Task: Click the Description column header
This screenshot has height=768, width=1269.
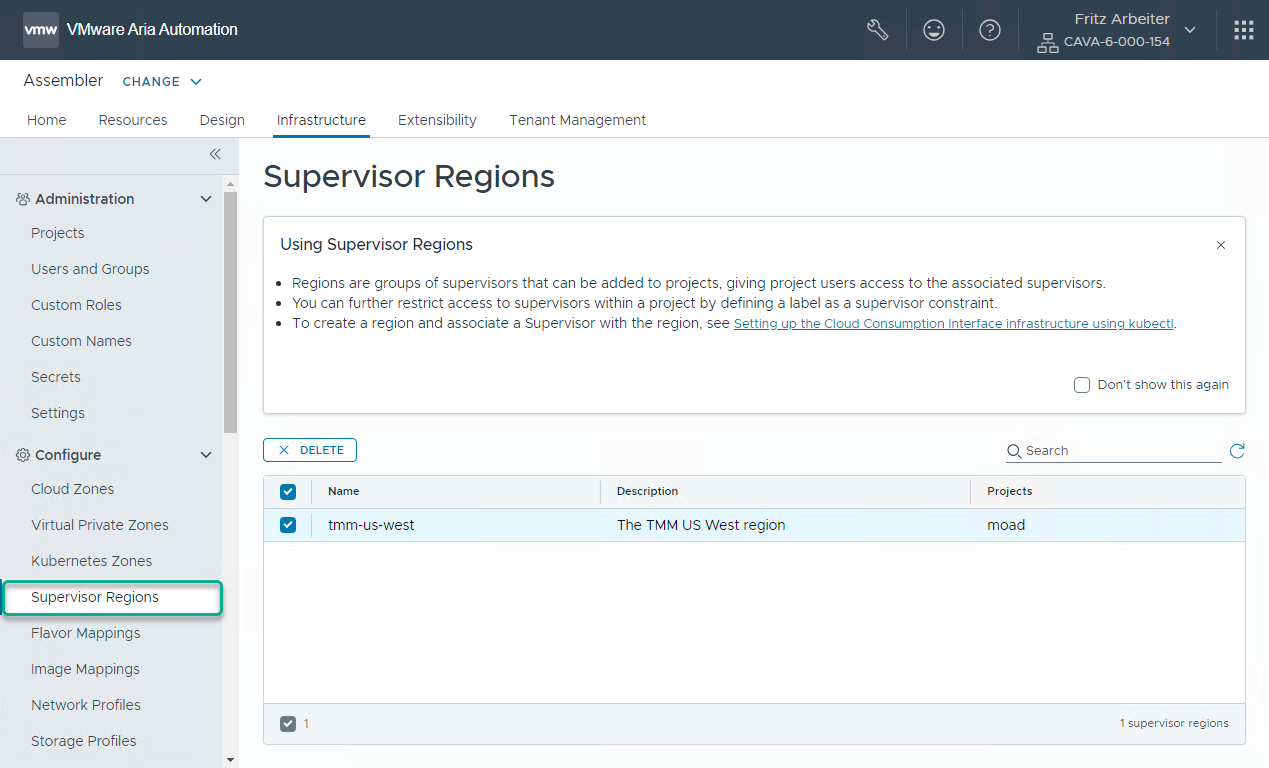Action: click(648, 491)
